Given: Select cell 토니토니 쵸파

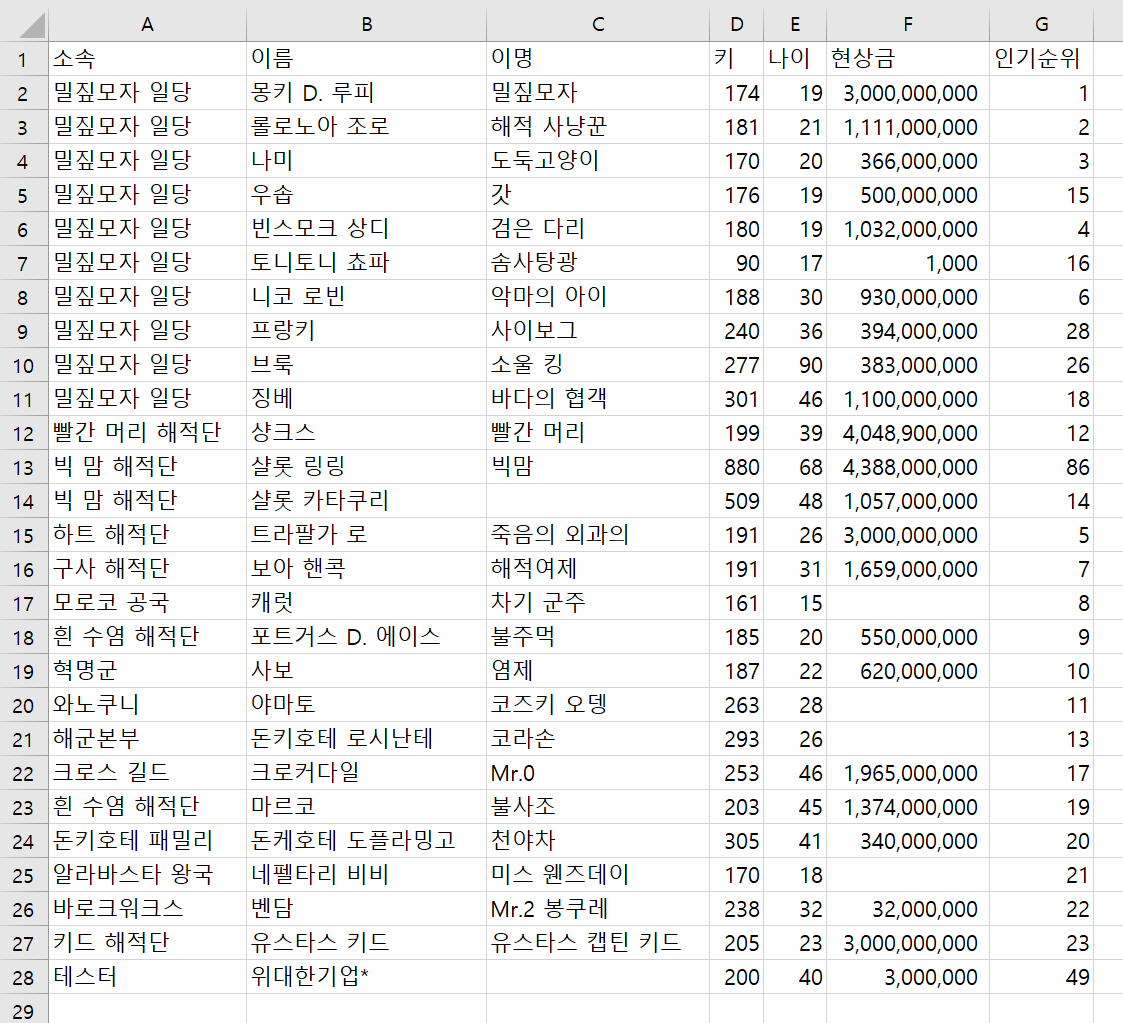Looking at the screenshot, I should [x=367, y=263].
